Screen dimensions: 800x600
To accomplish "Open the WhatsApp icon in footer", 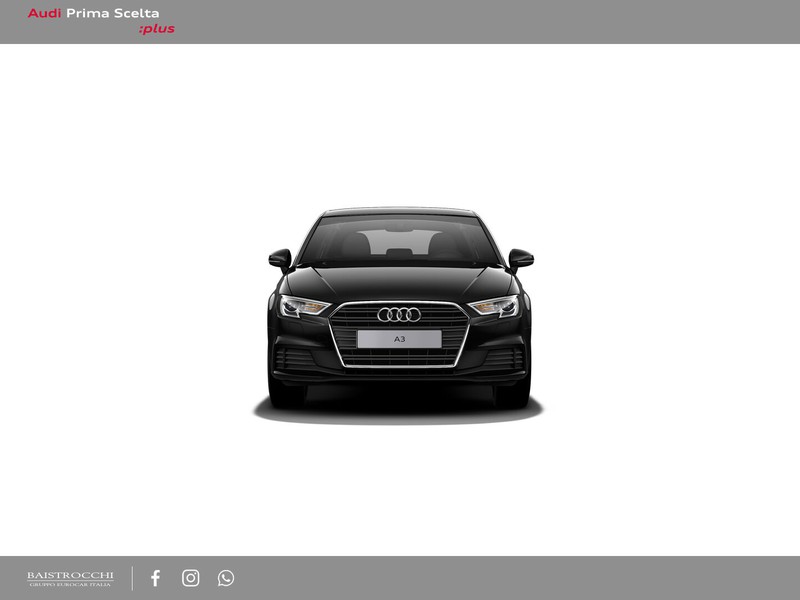I will [x=226, y=578].
